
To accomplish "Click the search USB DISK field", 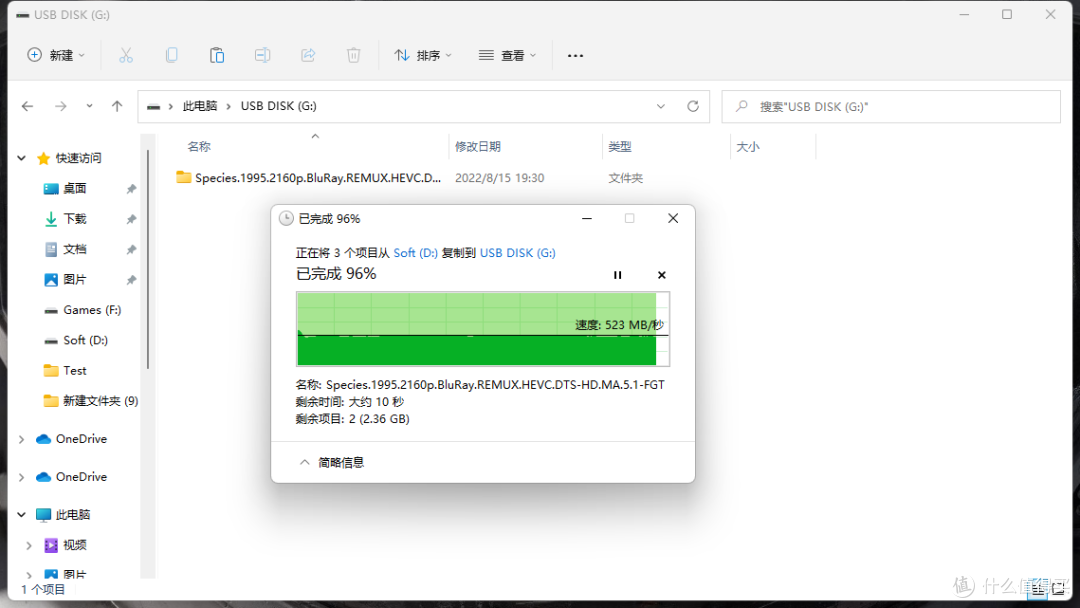I will point(891,107).
